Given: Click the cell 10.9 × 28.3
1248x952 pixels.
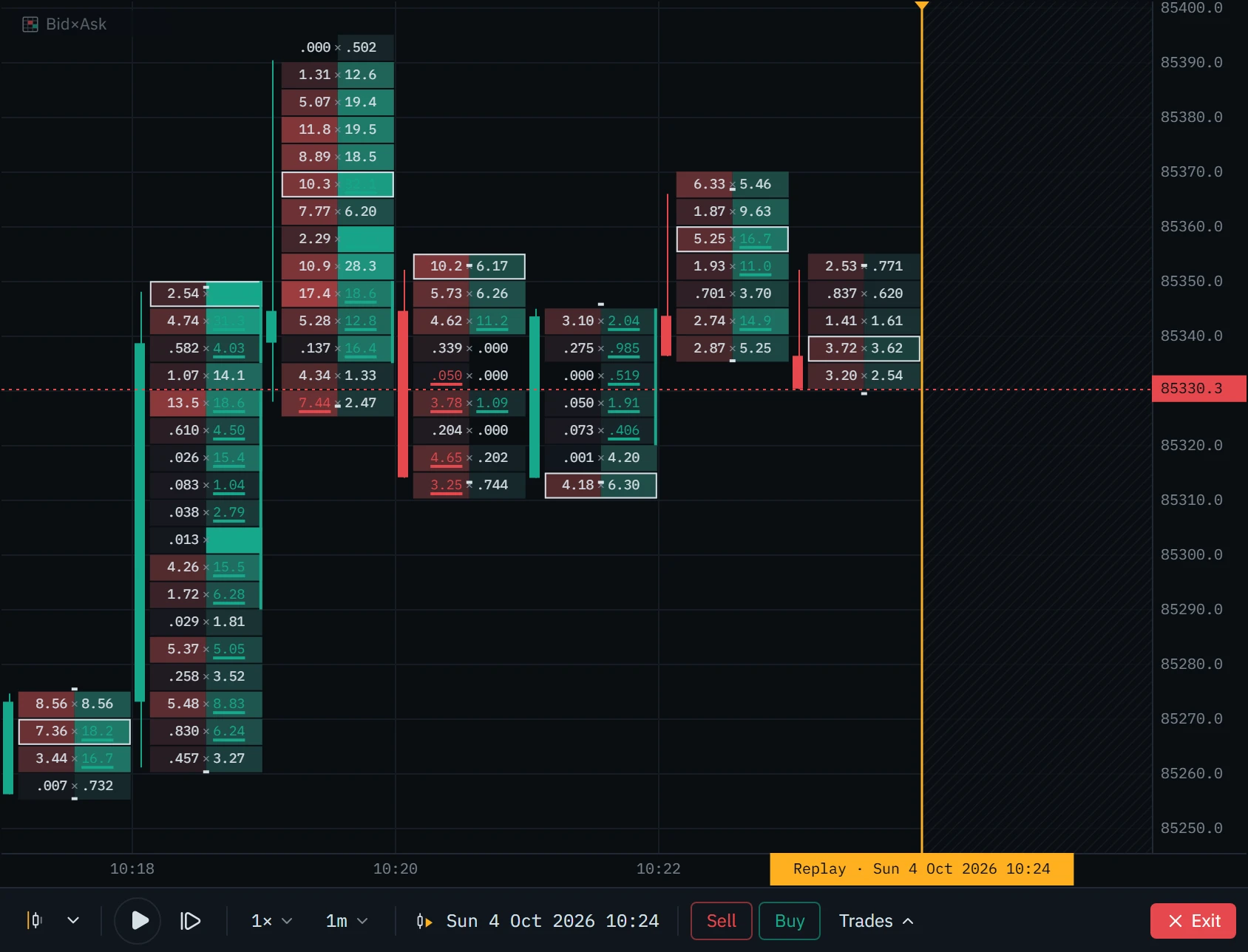Looking at the screenshot, I should tap(337, 266).
